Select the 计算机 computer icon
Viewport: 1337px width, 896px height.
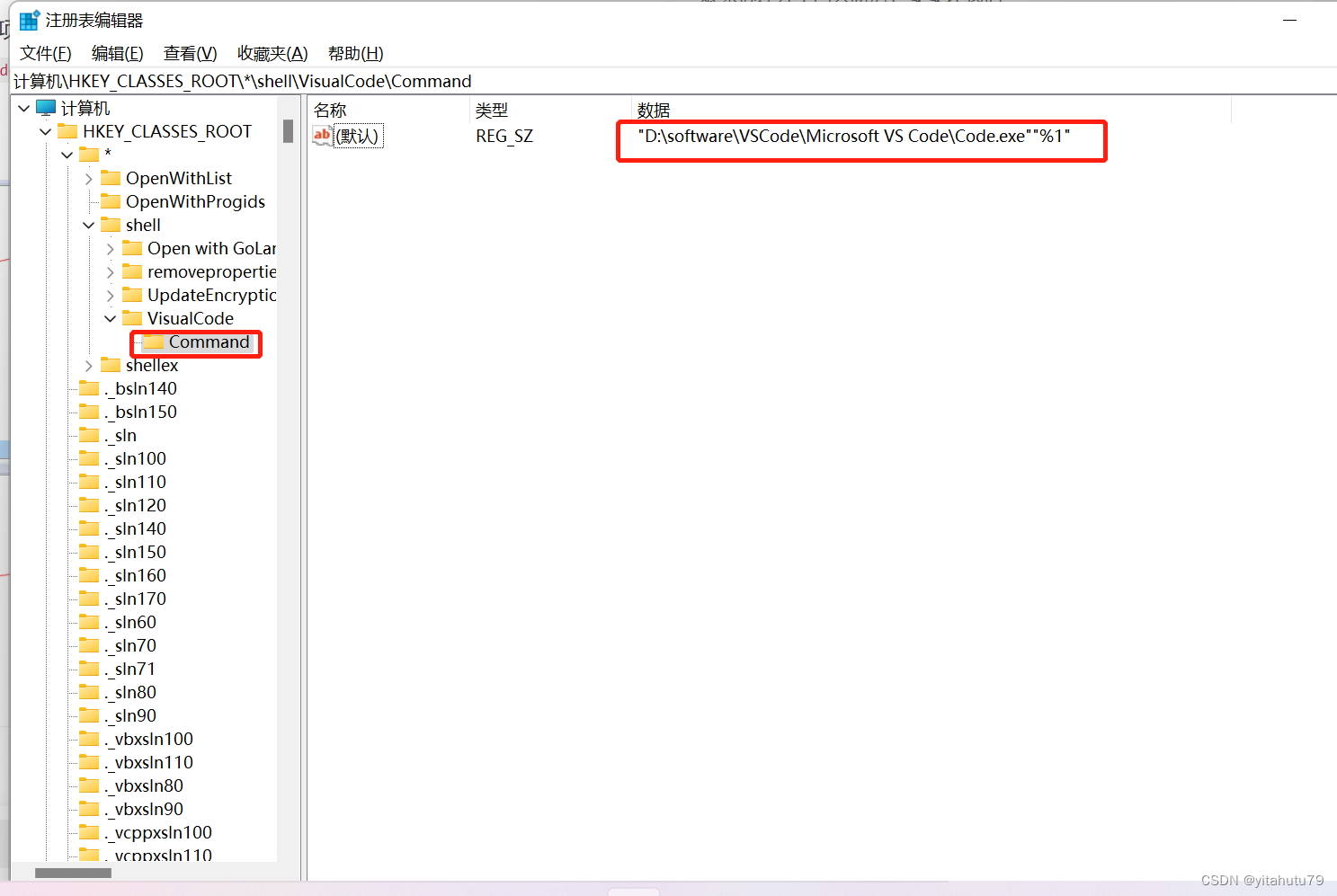coord(46,109)
